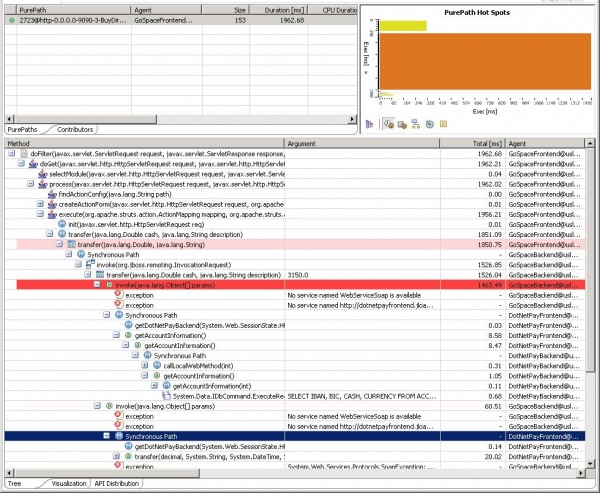The width and height of the screenshot is (600, 493).
Task: Click the callLocalWebMethod node icon
Action: 157,366
